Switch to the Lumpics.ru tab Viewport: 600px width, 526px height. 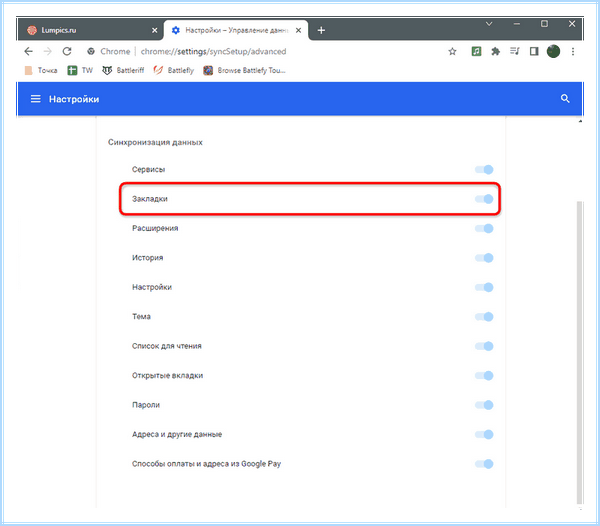tap(90, 30)
